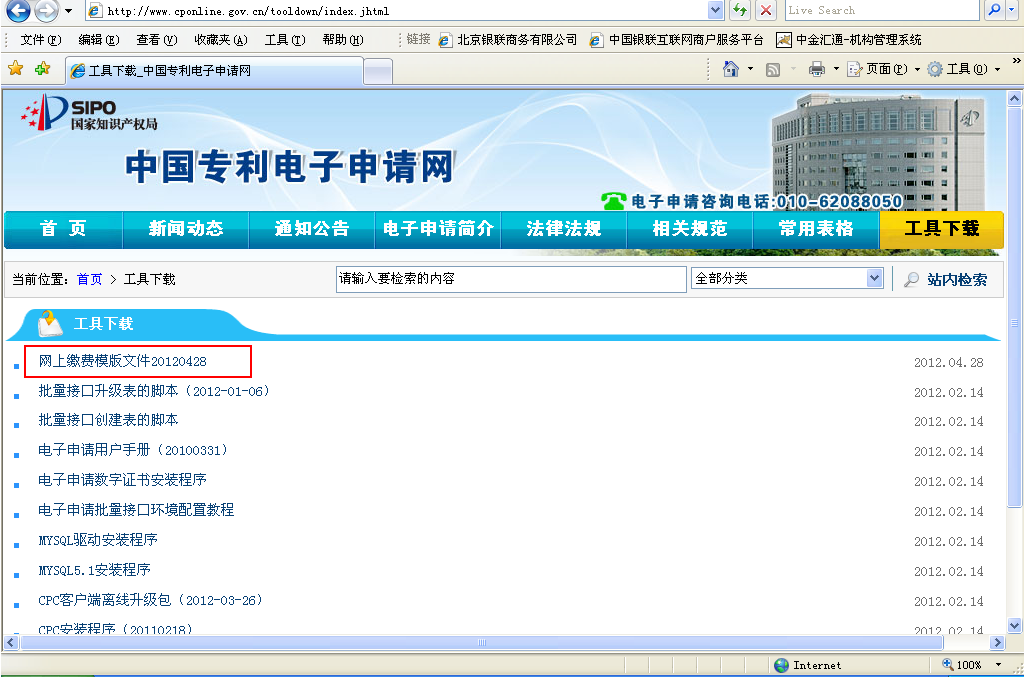Open the 页面 (Page) toolbar menu

pos(878,69)
